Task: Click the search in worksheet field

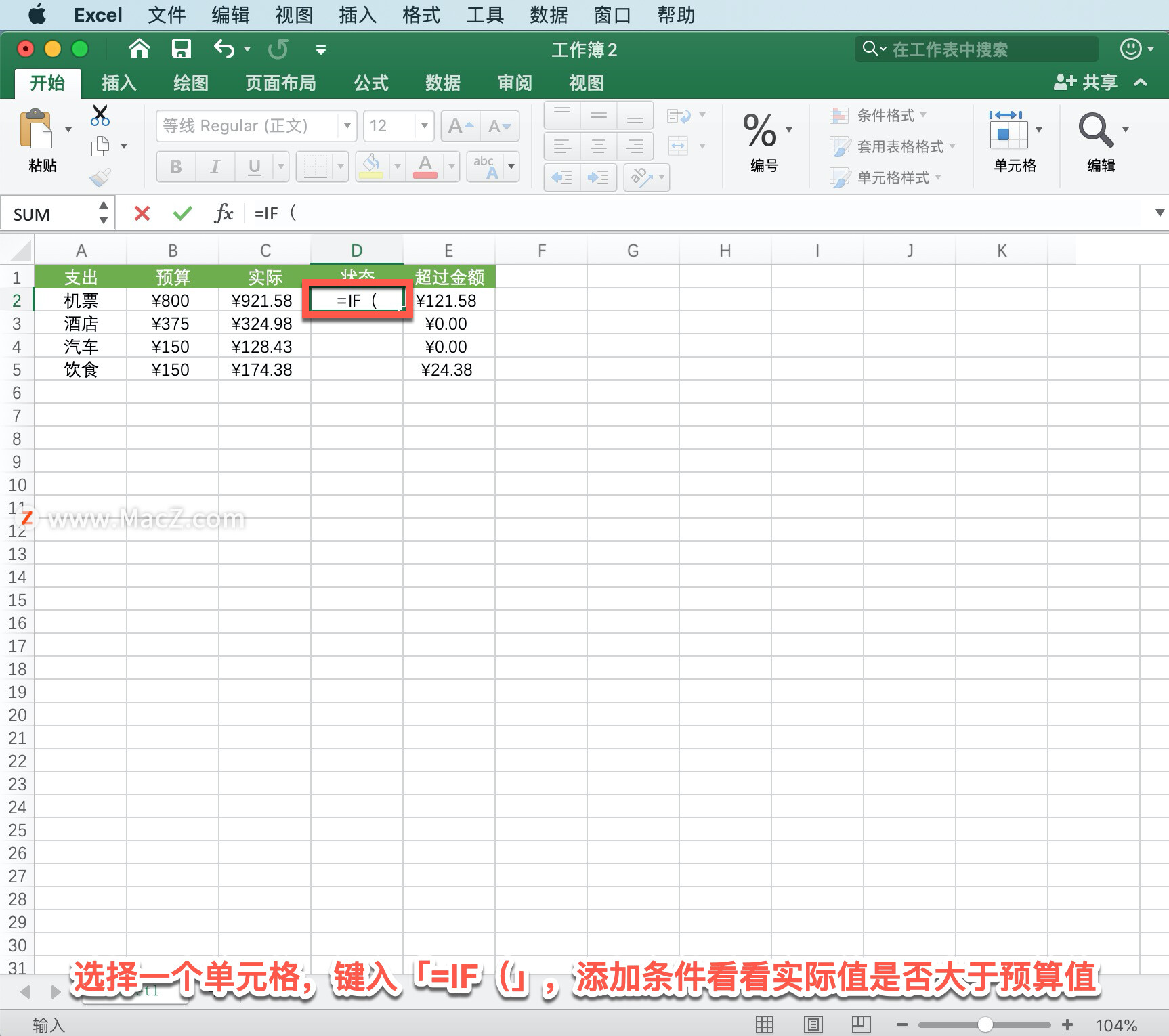Action: (977, 49)
